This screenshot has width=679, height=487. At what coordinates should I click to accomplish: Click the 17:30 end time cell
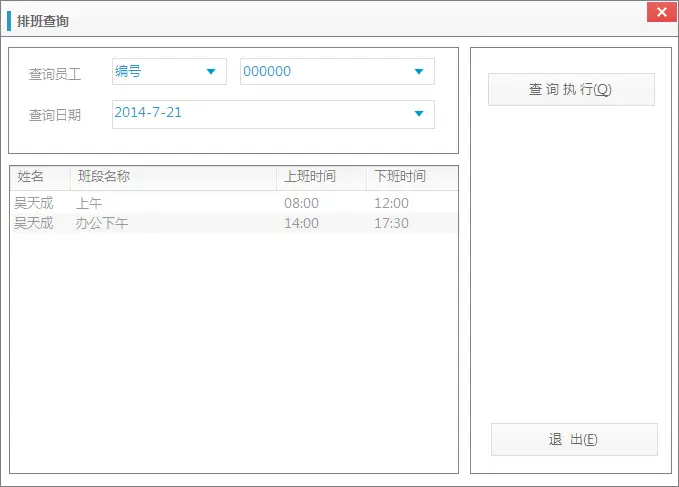391,223
